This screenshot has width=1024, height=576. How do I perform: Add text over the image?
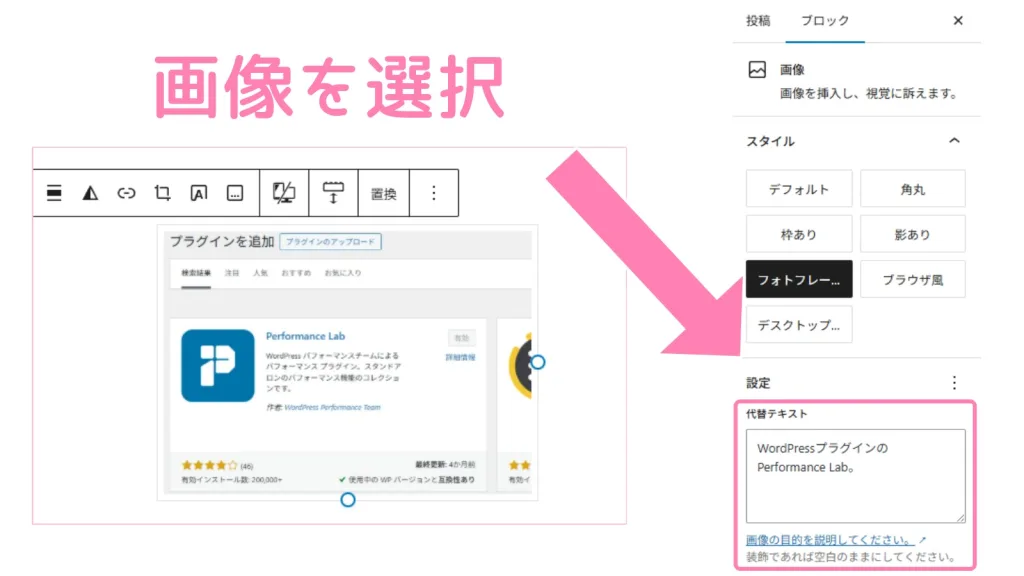point(198,192)
